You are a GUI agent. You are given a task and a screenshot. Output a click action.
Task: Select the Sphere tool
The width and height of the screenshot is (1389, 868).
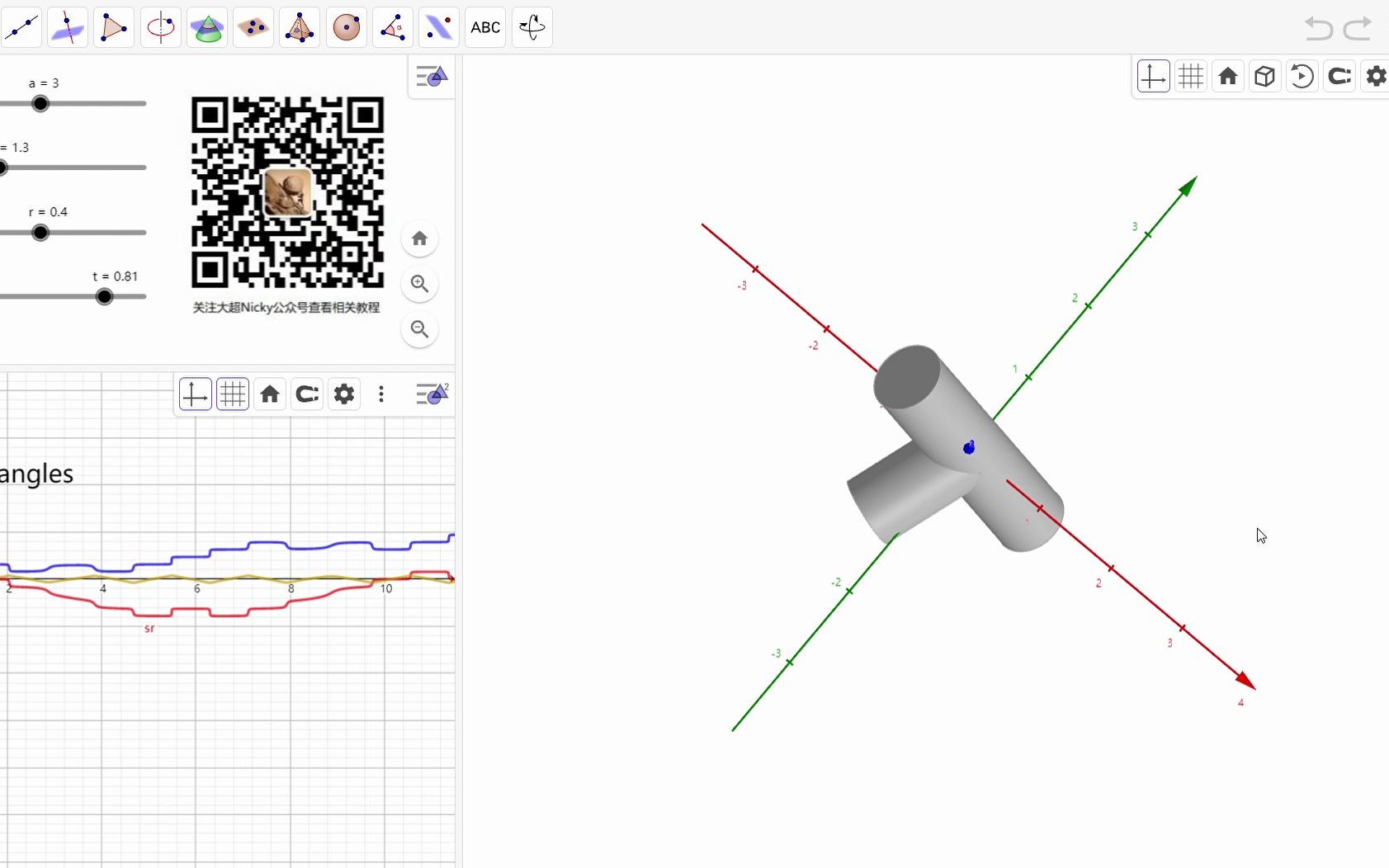coord(346,26)
